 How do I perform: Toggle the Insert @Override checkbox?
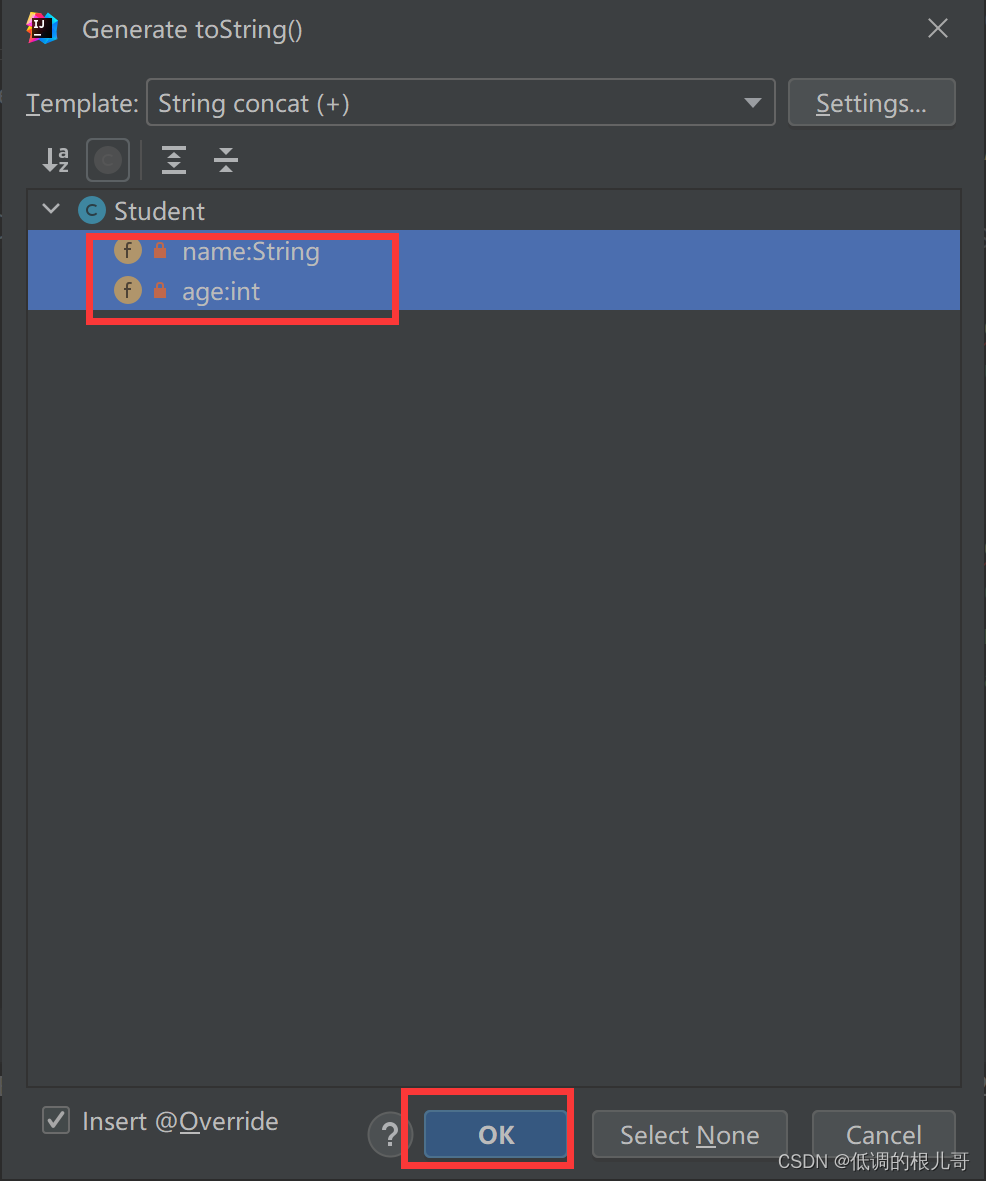pos(56,1120)
